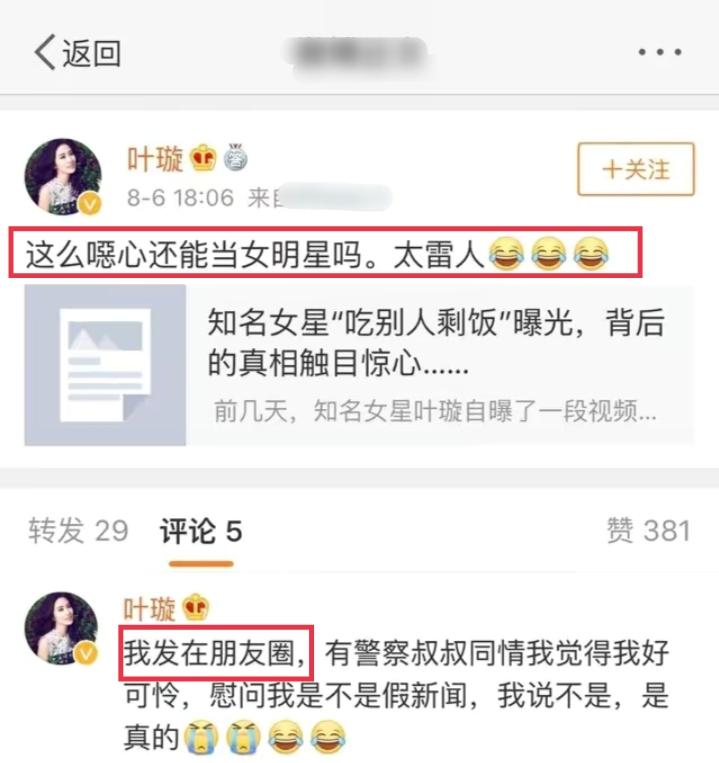
Task: Tap the commenter name 叶璇
Action: pyautogui.click(x=149, y=608)
